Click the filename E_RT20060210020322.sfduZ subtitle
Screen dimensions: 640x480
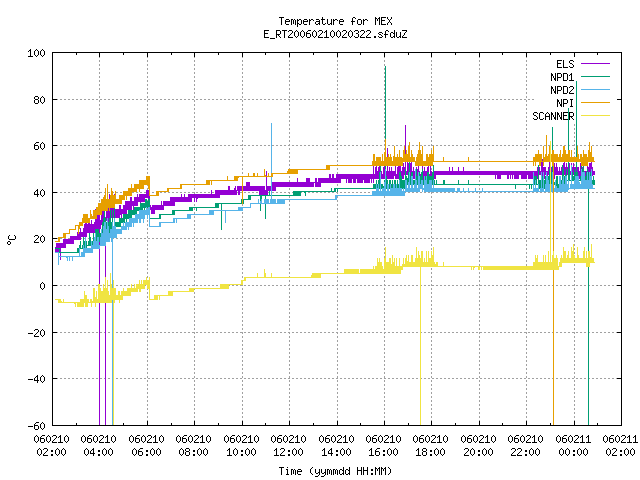[x=335, y=34]
